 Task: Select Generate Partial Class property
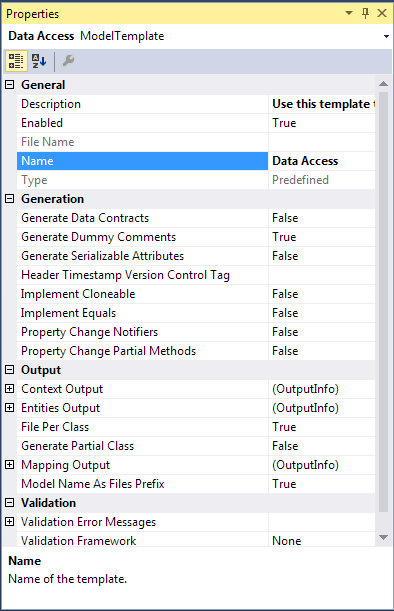pos(142,446)
